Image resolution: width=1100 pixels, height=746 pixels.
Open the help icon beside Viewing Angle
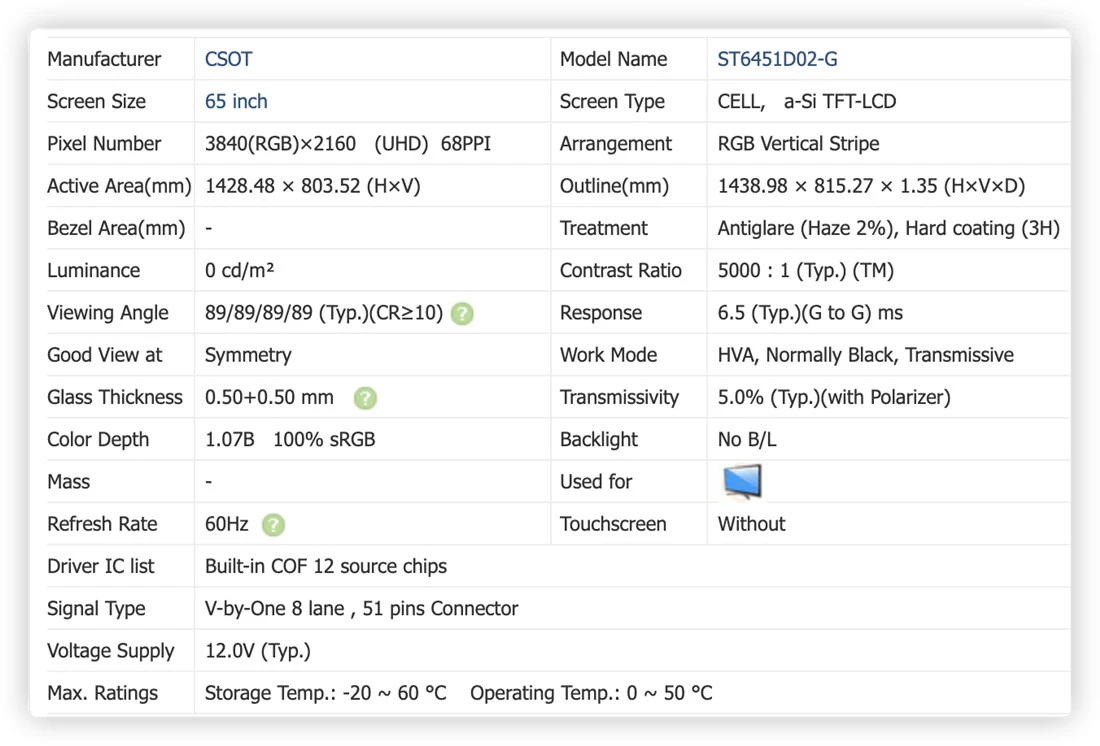462,313
